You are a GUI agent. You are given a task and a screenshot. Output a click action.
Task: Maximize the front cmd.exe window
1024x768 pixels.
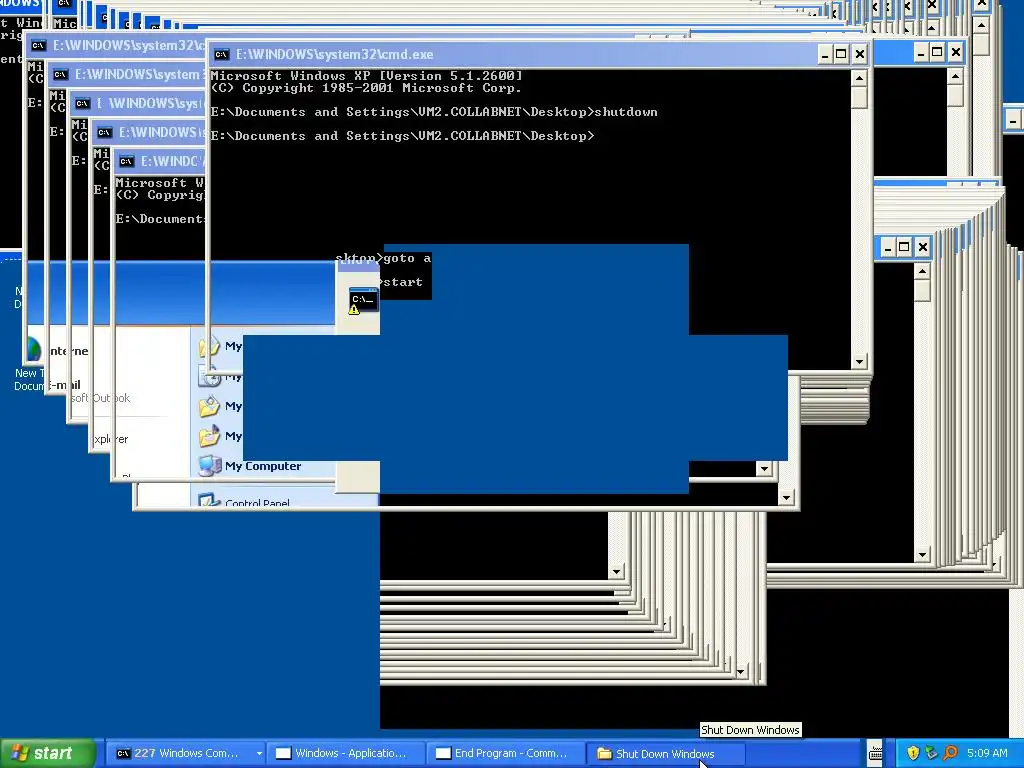click(842, 54)
